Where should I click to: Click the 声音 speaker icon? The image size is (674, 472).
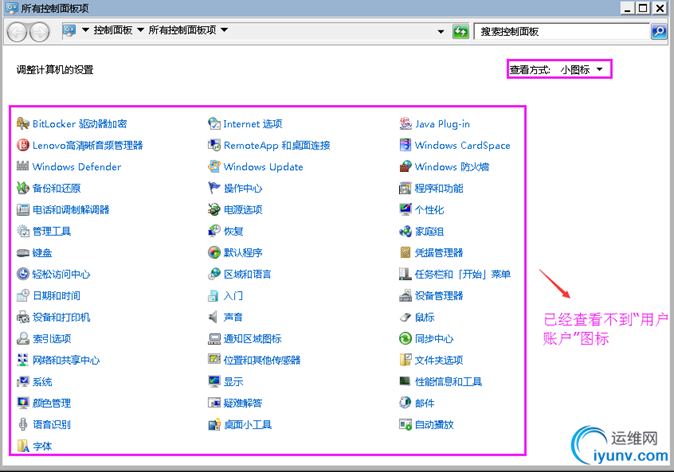[x=214, y=317]
